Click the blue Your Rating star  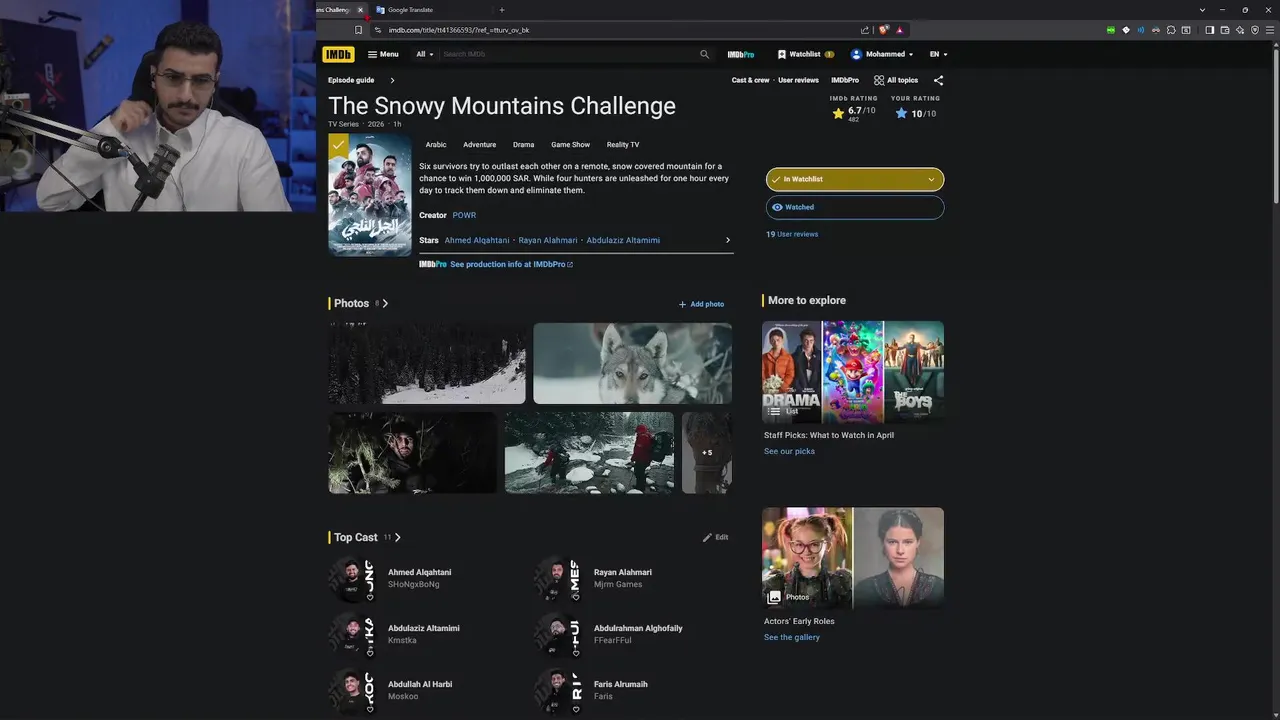click(x=901, y=113)
